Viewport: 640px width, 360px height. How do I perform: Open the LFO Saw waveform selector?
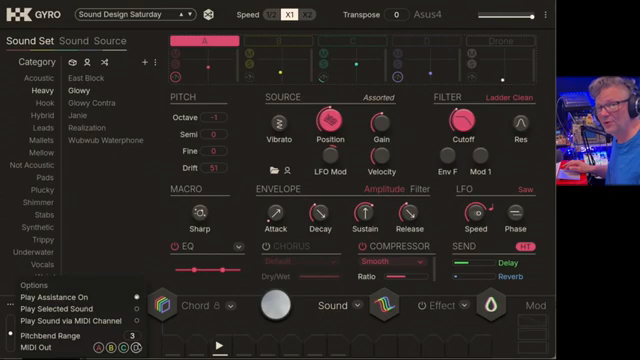click(x=525, y=189)
